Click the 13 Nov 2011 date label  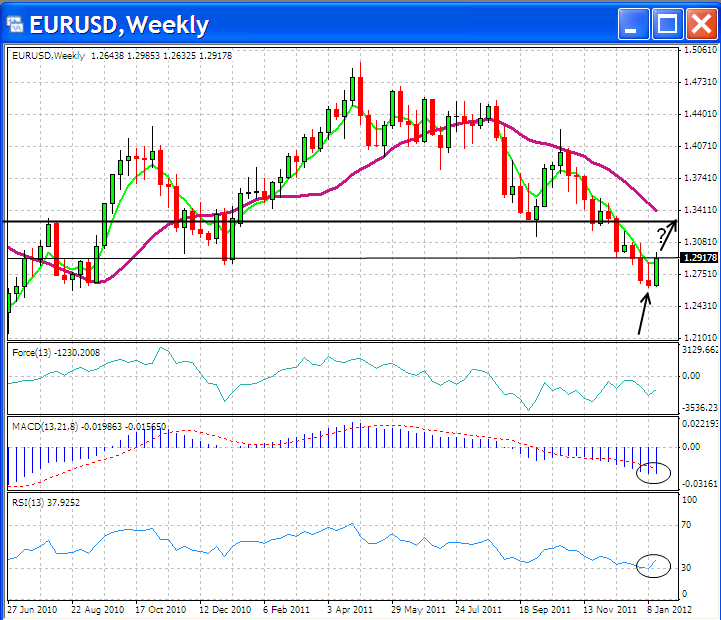(610, 610)
